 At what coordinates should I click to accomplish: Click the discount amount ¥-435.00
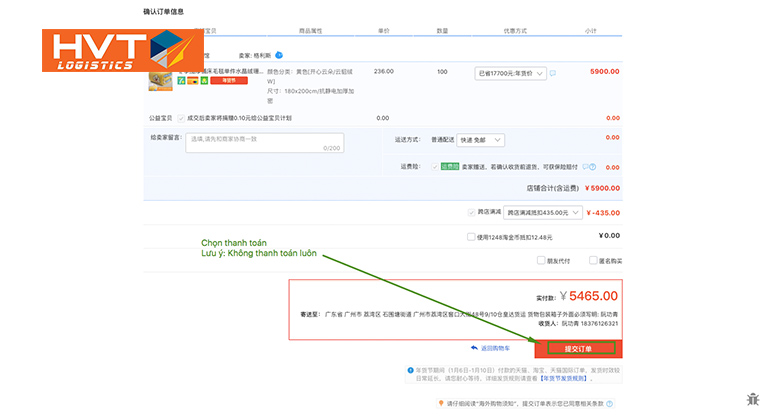point(603,213)
